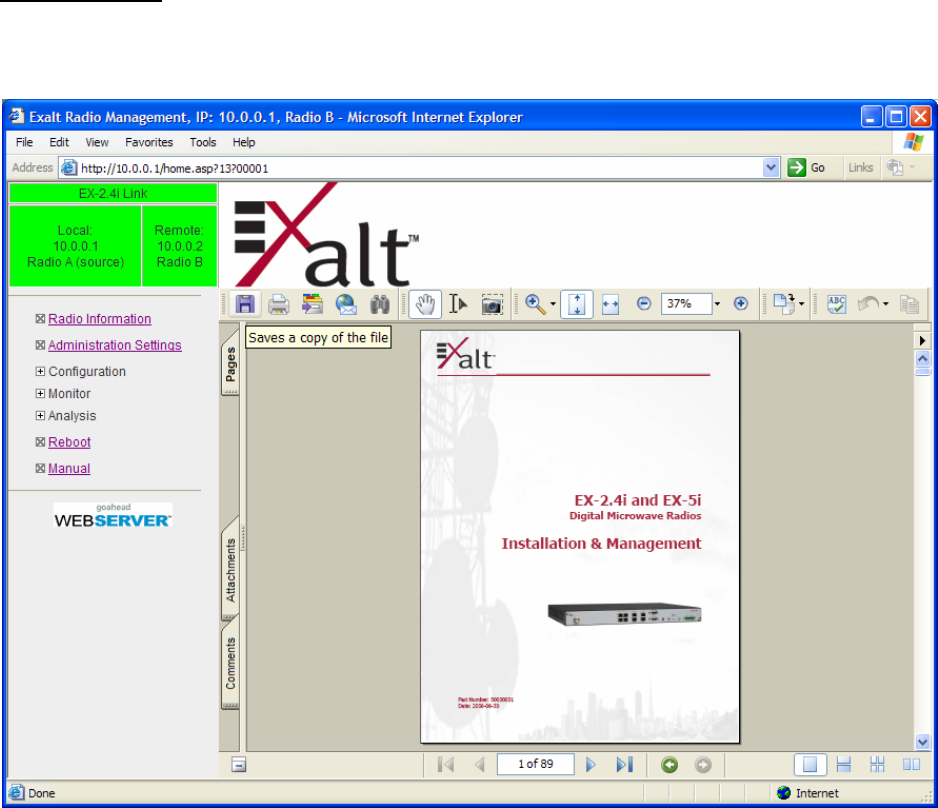Expand hidden toolbar items with right arrow
This screenshot has height=808, width=938.
click(x=922, y=340)
